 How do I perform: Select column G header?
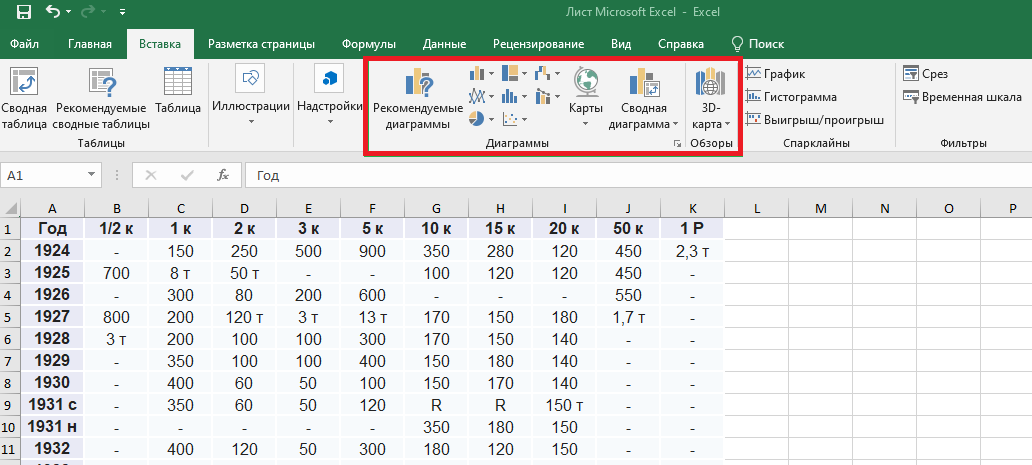[436, 209]
